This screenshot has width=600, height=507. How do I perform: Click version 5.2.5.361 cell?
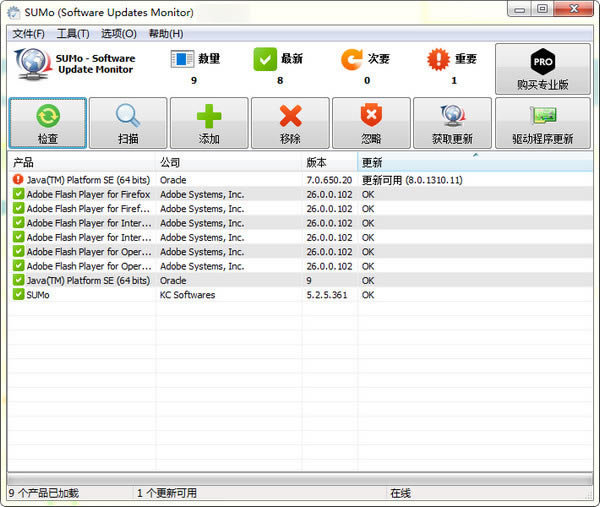pyautogui.click(x=327, y=295)
